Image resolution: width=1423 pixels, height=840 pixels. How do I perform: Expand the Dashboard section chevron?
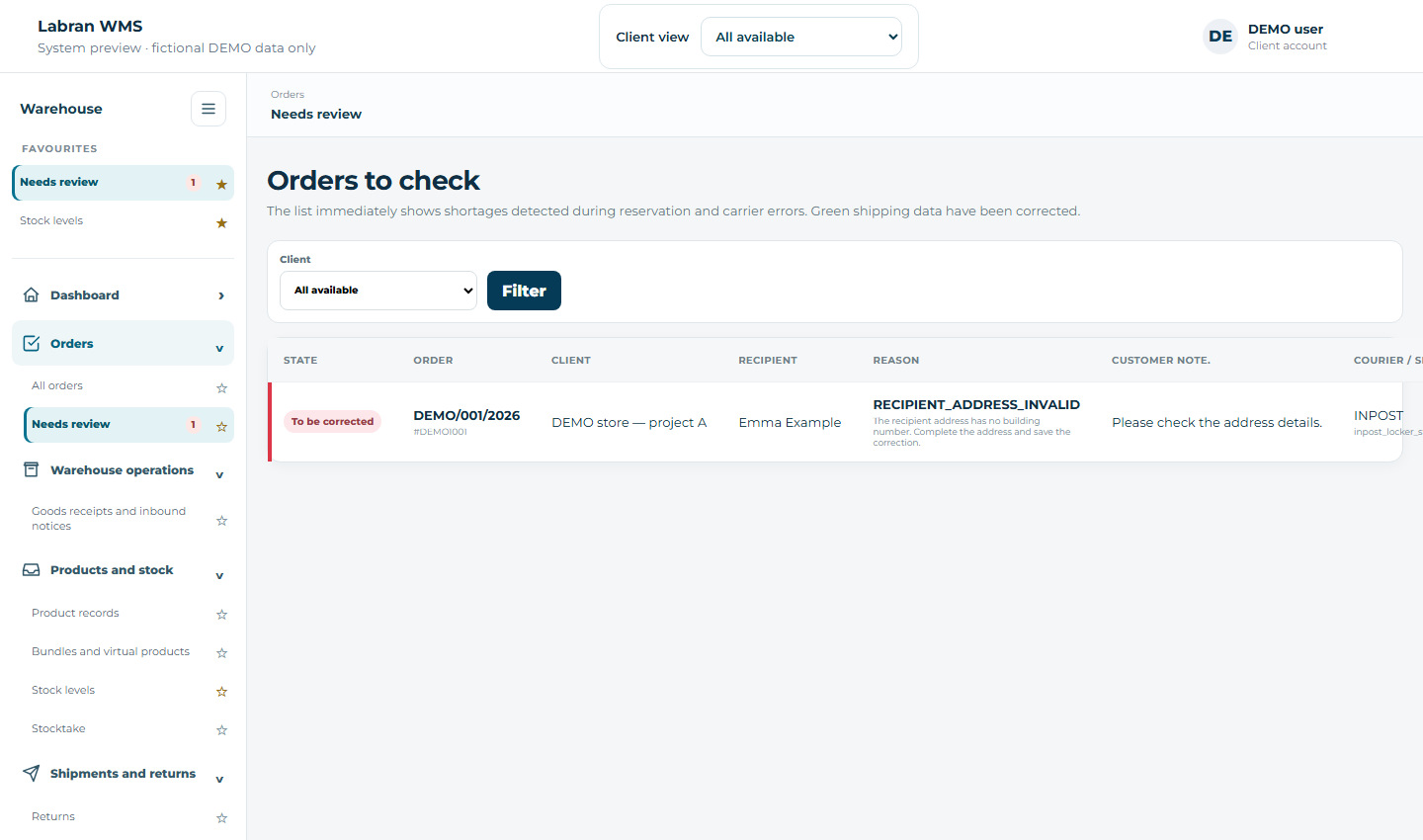[x=220, y=295]
